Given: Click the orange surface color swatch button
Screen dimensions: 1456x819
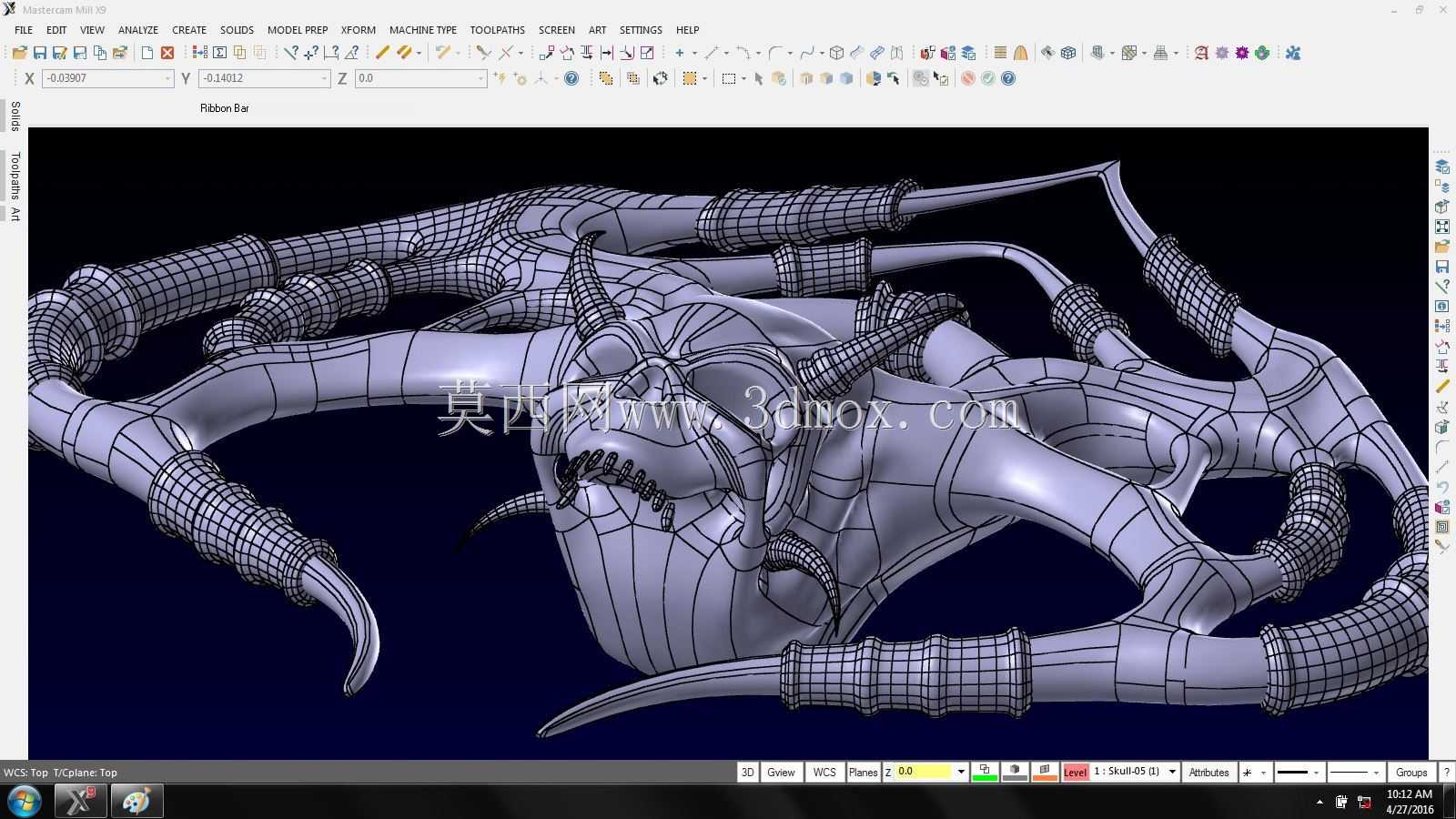Looking at the screenshot, I should tap(1045, 772).
